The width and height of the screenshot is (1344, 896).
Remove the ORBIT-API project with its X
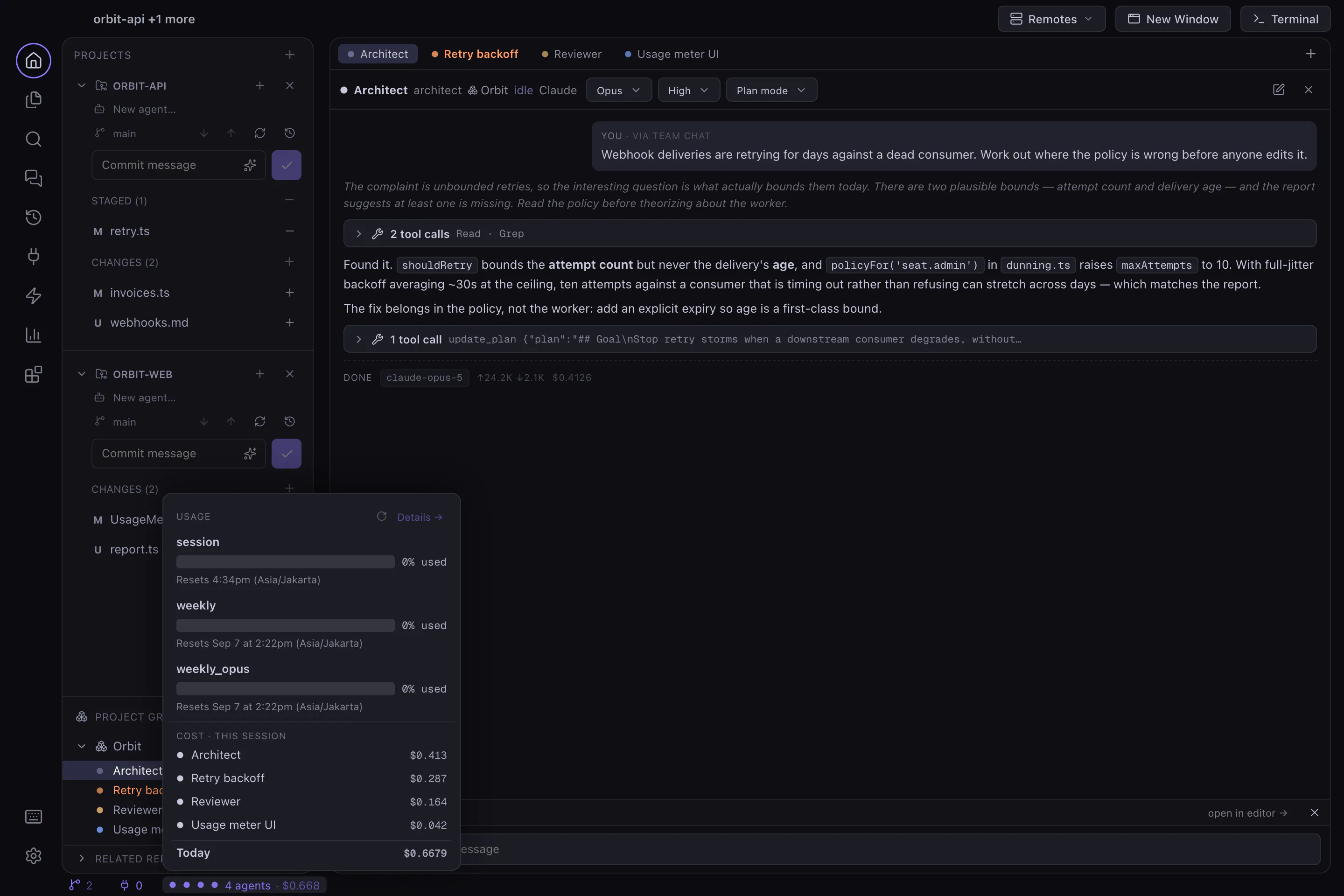[x=290, y=85]
